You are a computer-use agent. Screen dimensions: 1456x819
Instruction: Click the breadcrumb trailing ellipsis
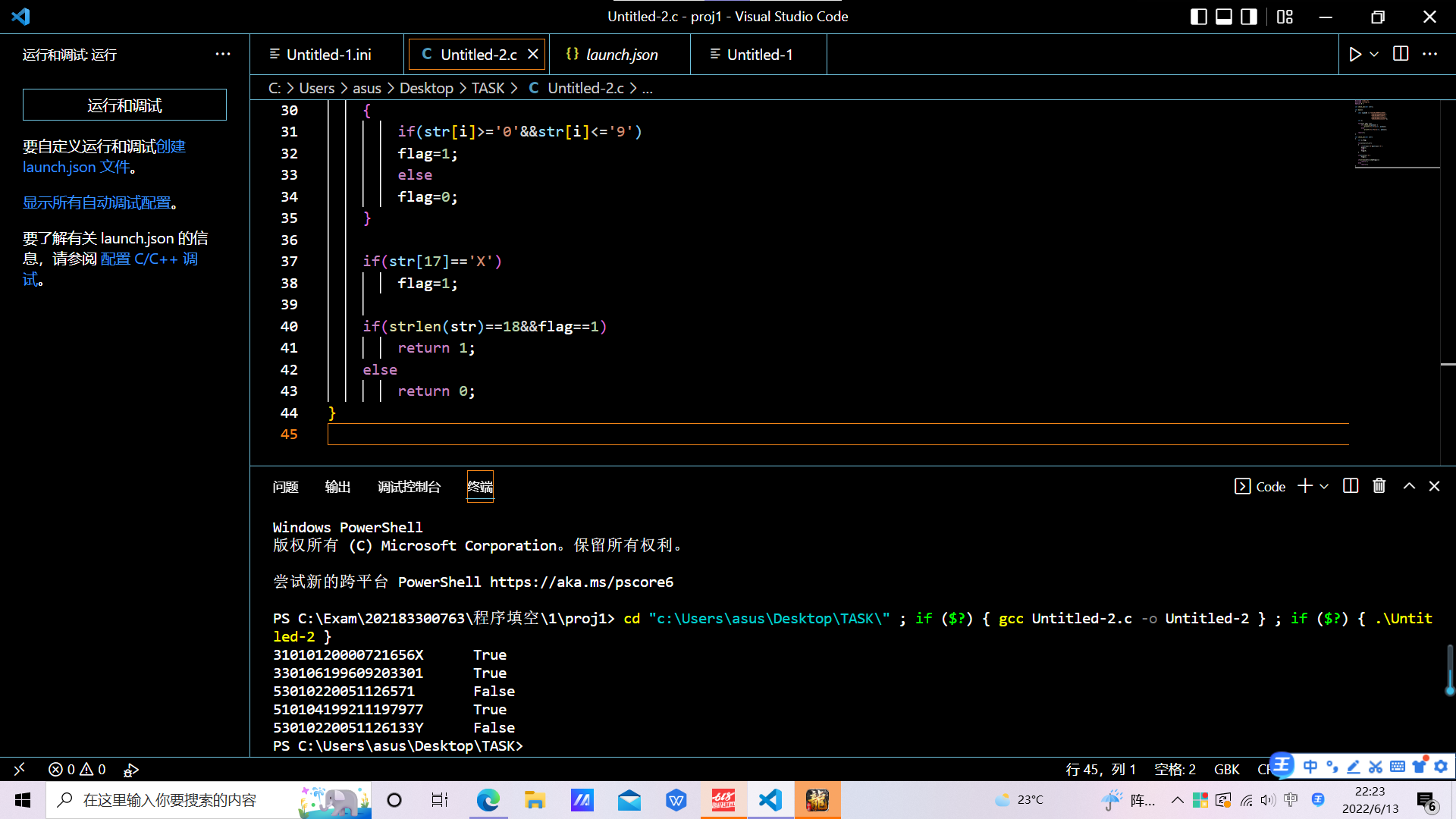(x=648, y=89)
